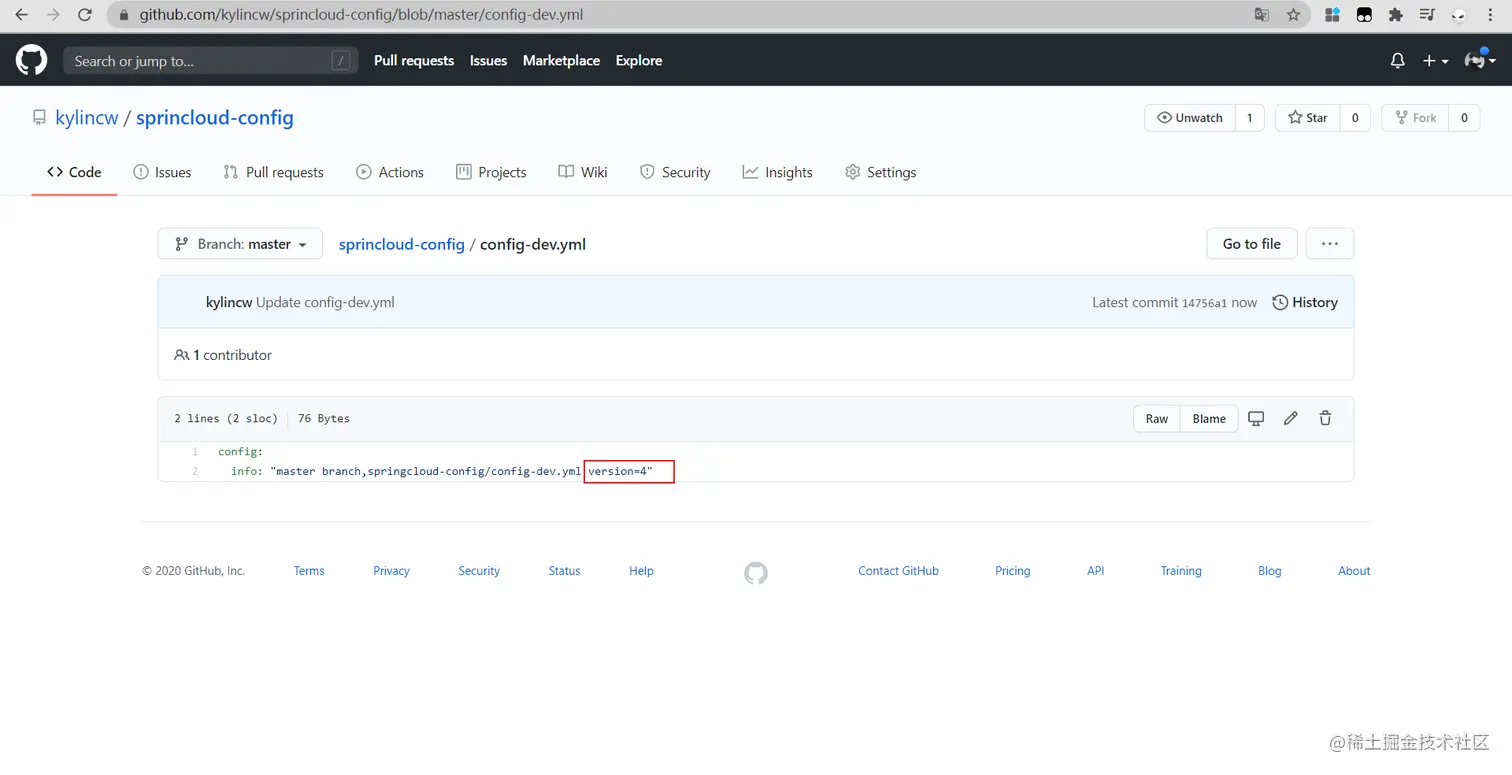Screen dimensions: 1512x775
Task: Click the GitHub Octocat logo in the header
Action: pos(32,61)
